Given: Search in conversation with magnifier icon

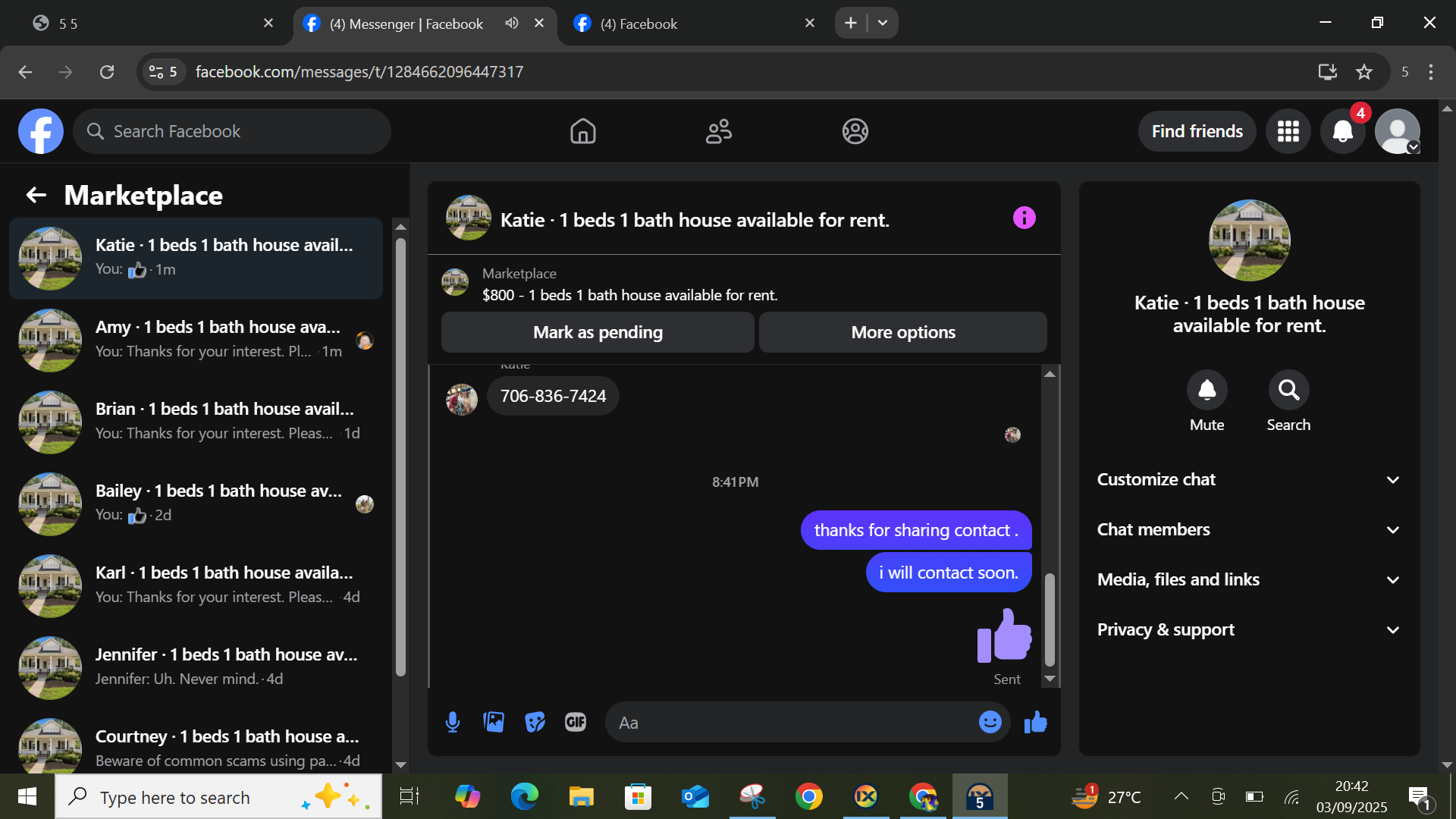Looking at the screenshot, I should (1288, 390).
